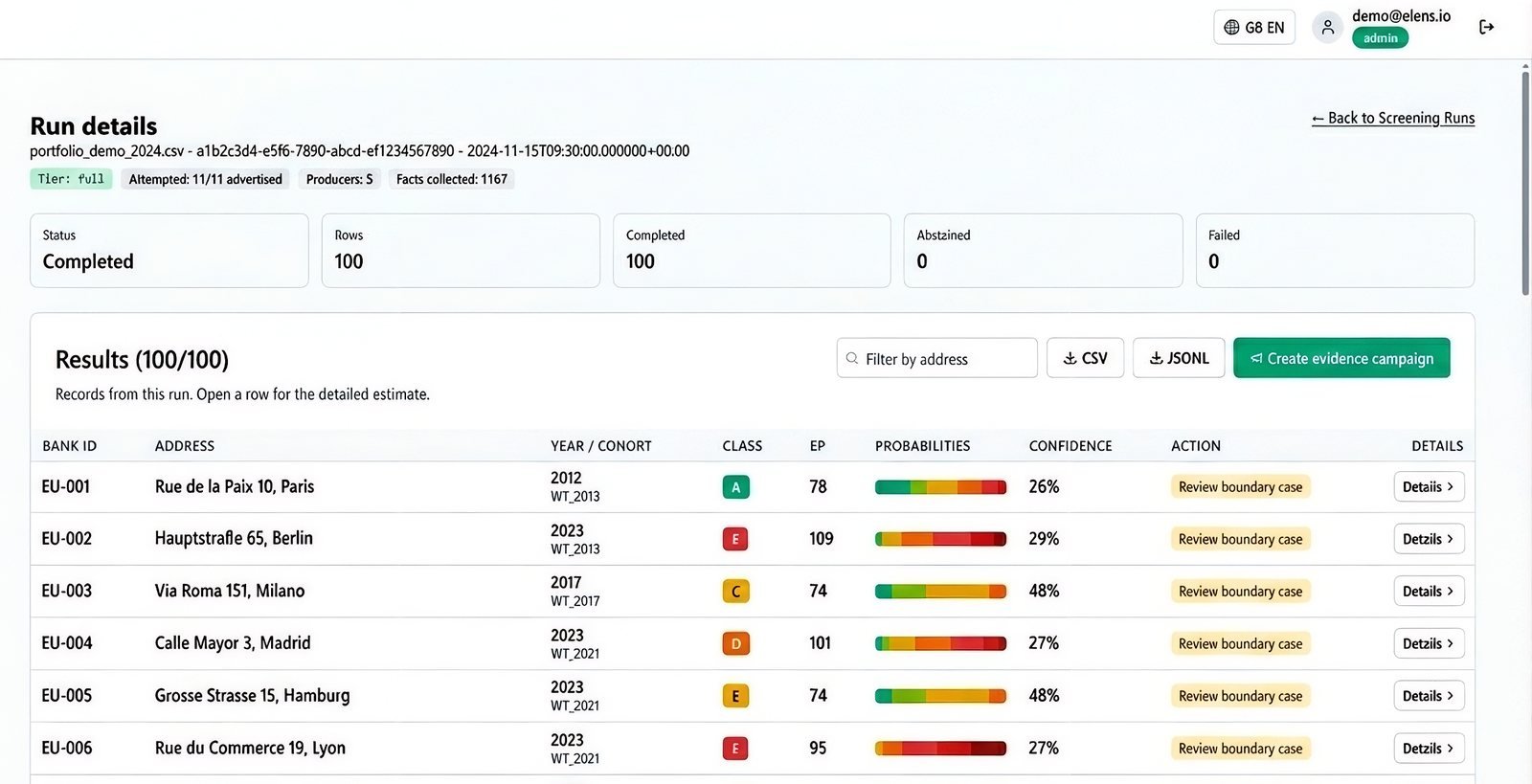Click the demo@elens.io account name

(1401, 15)
